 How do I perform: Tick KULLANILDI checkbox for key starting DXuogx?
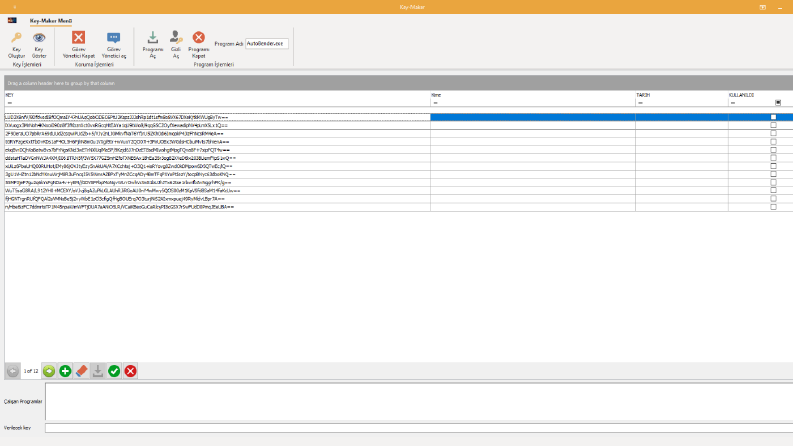773,125
